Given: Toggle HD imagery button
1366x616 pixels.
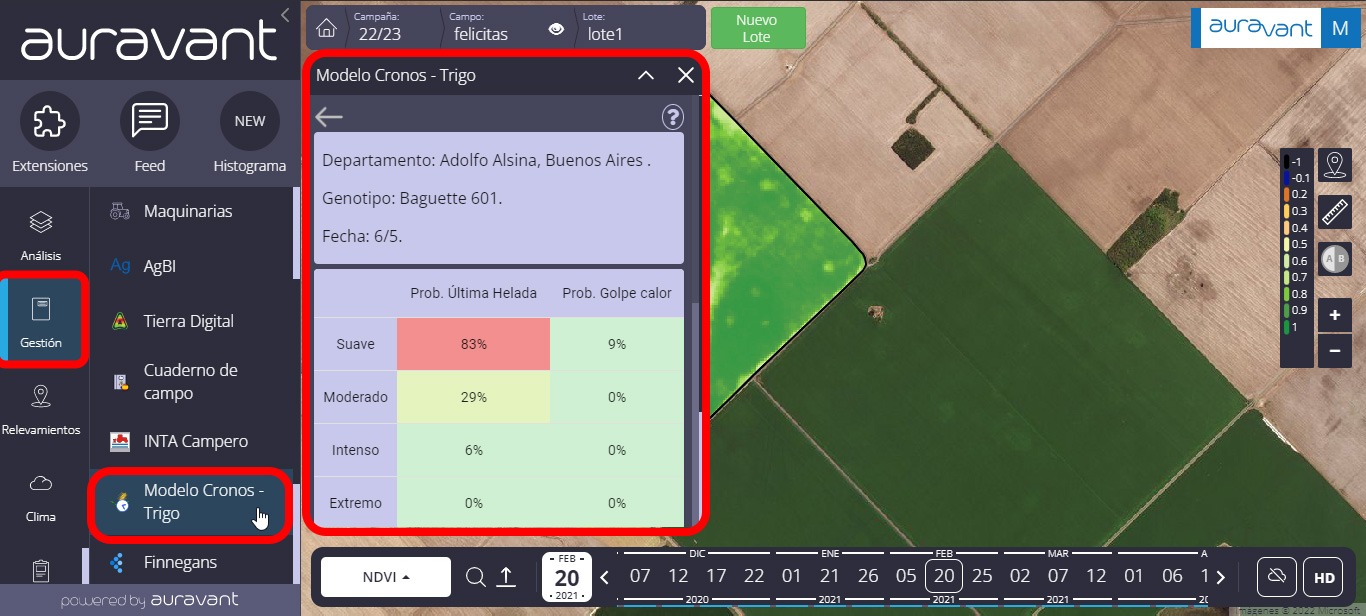Looking at the screenshot, I should pyautogui.click(x=1324, y=577).
